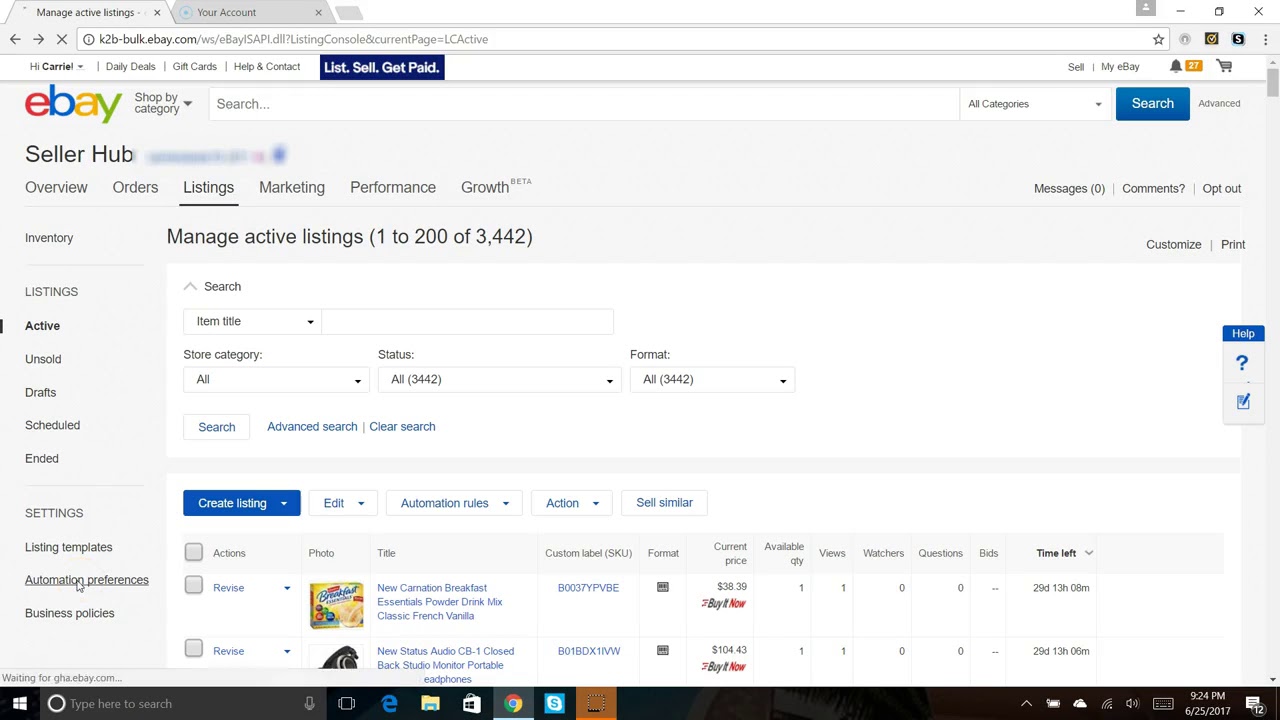Open the shopping cart icon
The width and height of the screenshot is (1280, 720).
point(1224,66)
